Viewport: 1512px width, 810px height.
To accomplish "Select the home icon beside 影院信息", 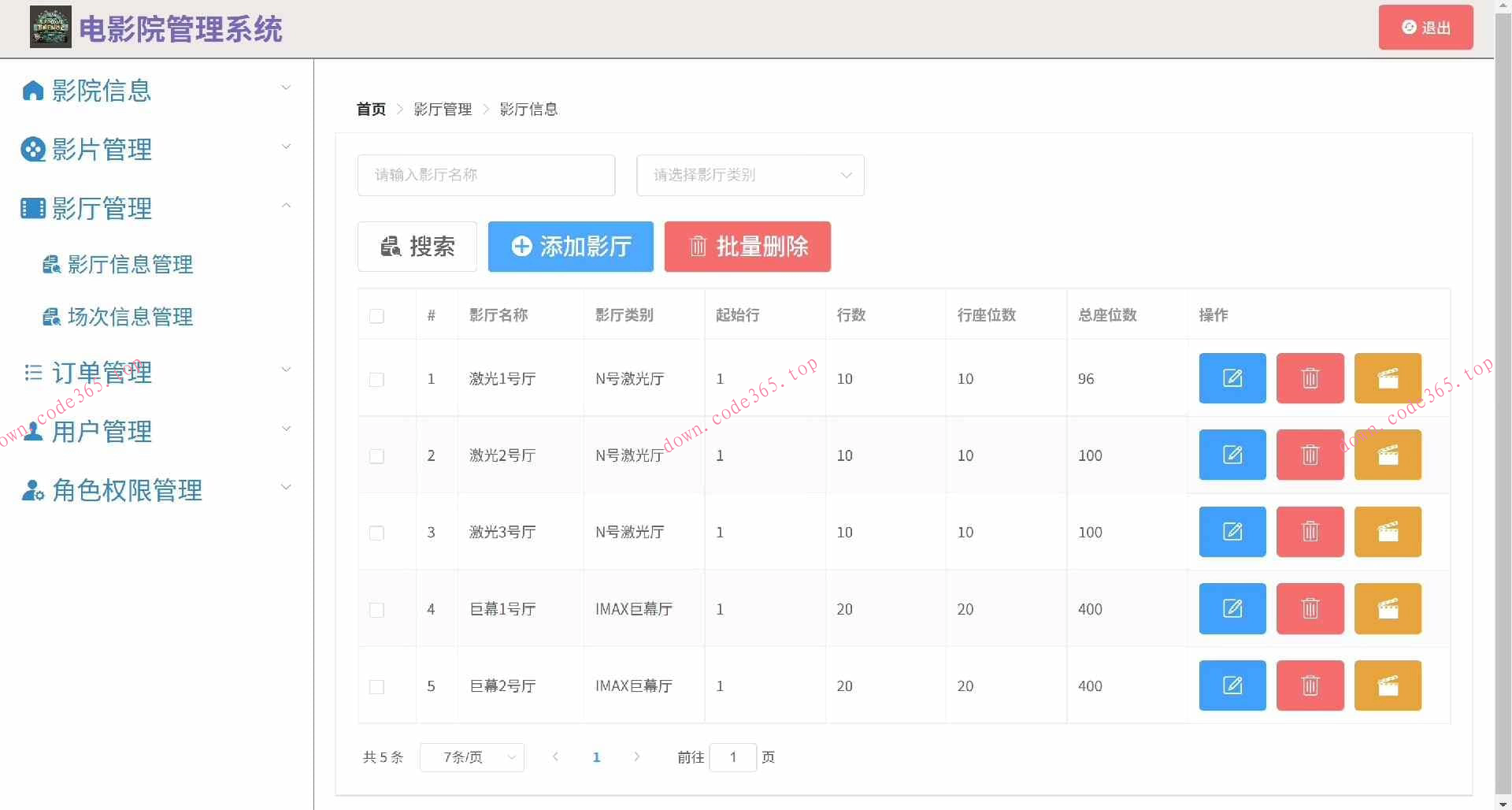I will click(x=32, y=90).
